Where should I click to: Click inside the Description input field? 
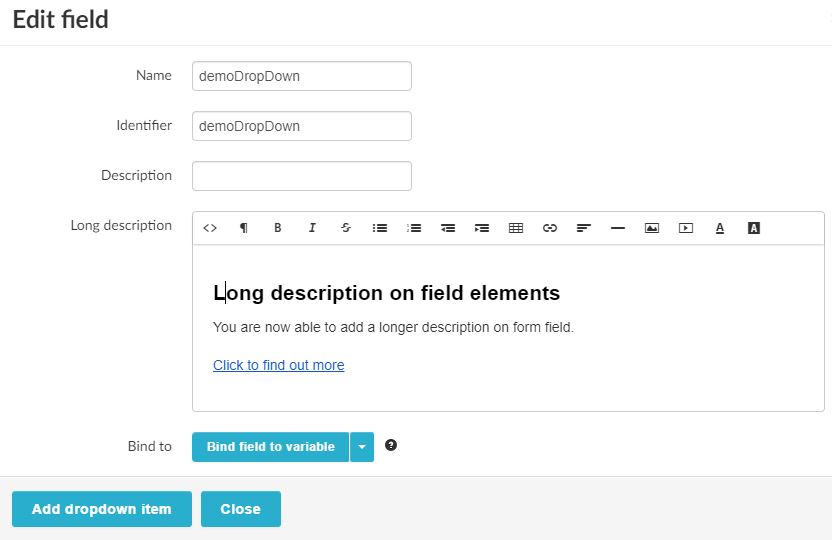[x=301, y=176]
